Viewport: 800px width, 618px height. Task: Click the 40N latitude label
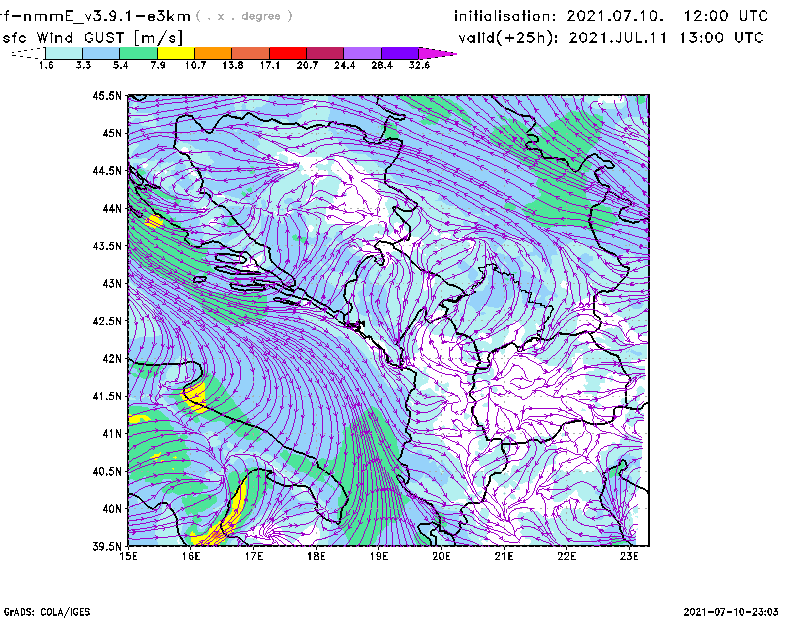[112, 509]
